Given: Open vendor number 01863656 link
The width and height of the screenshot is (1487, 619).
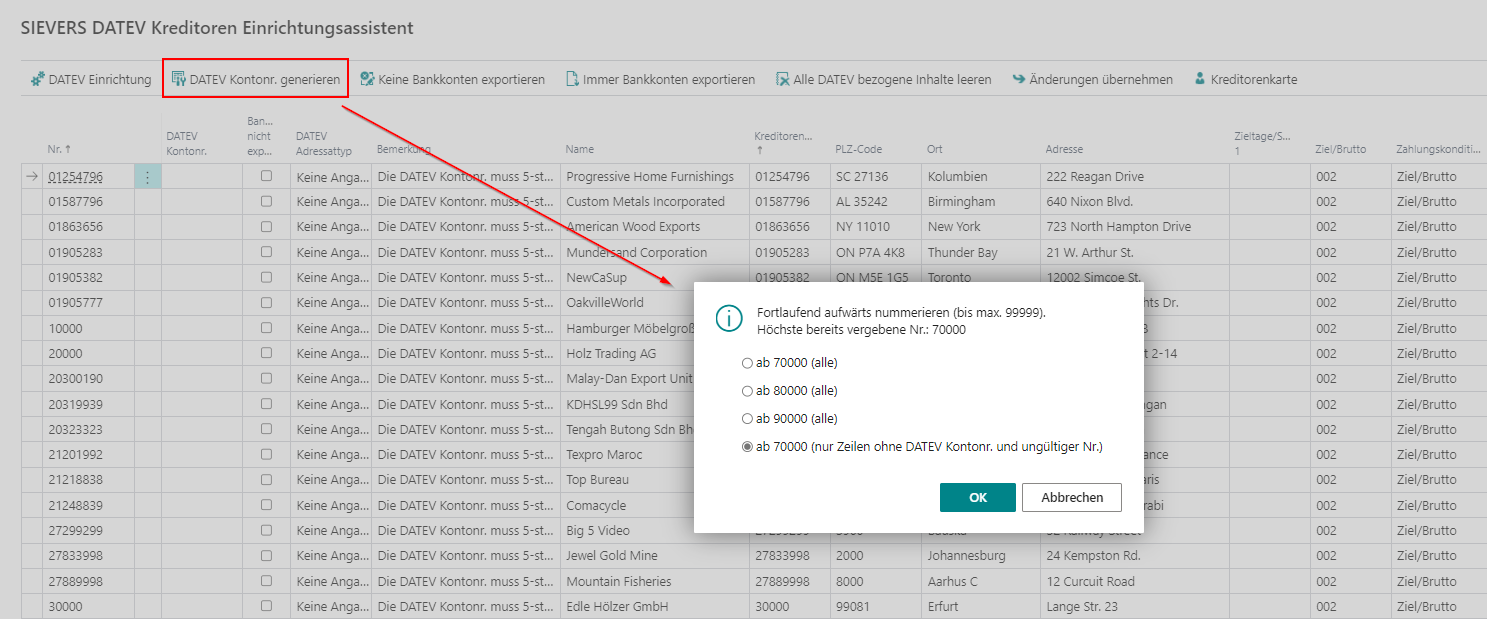Looking at the screenshot, I should (75, 227).
